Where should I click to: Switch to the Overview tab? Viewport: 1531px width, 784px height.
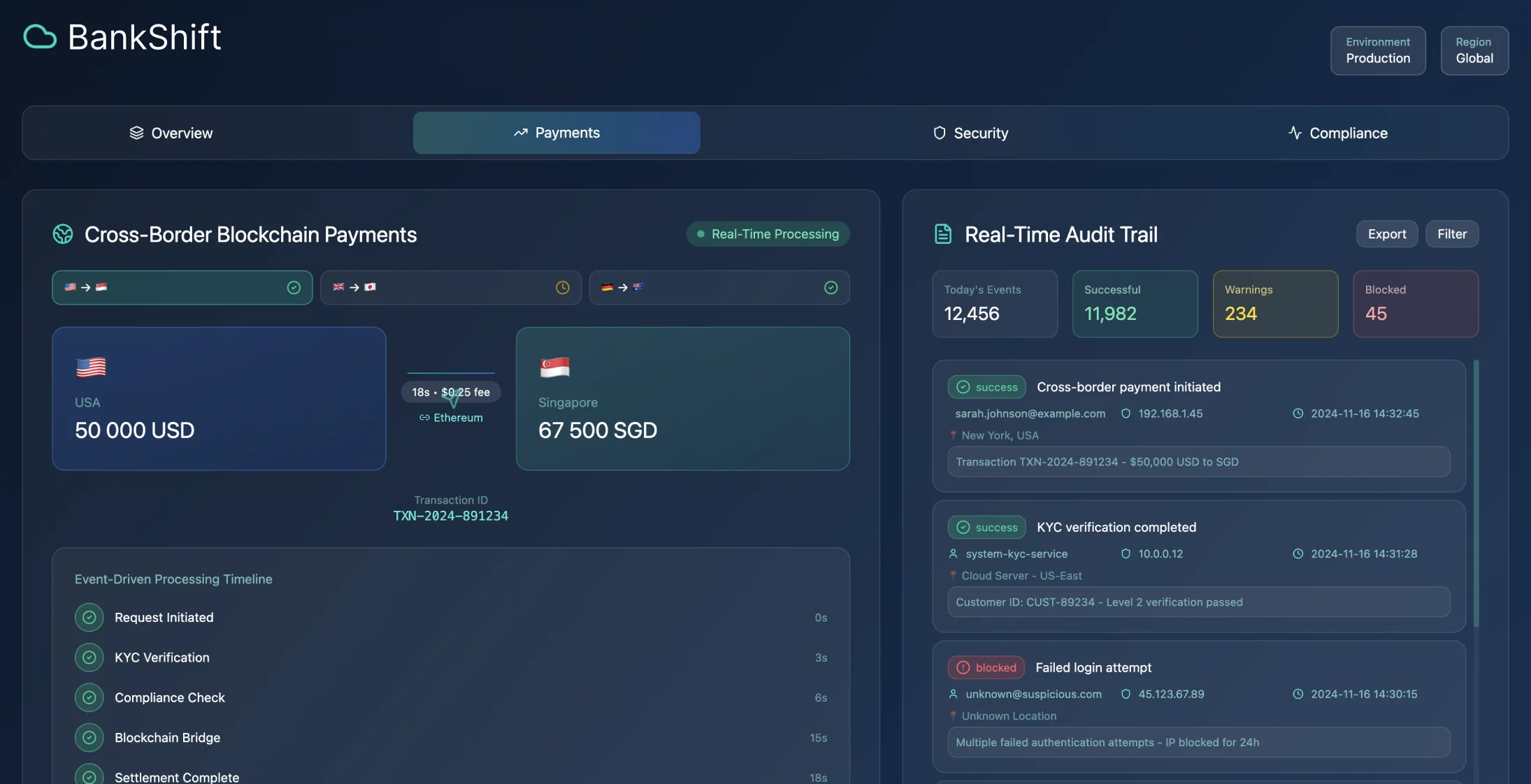171,133
